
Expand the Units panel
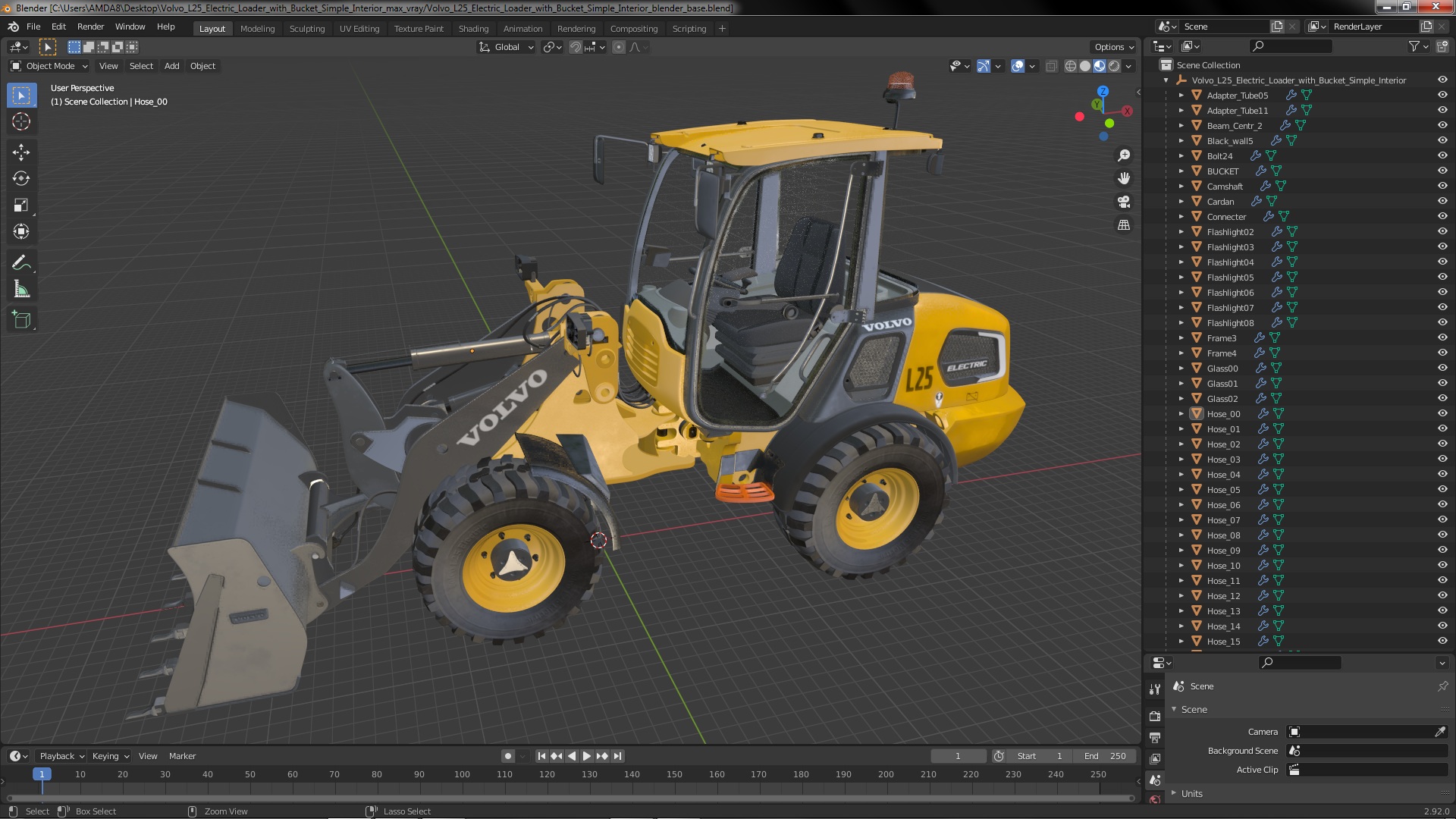coord(1191,793)
